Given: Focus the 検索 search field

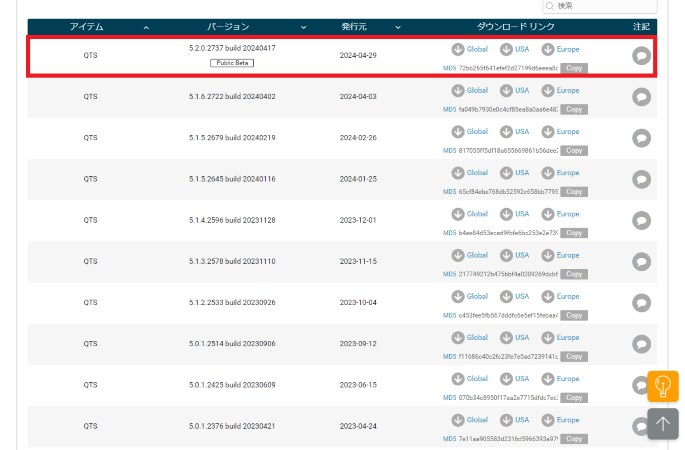Looking at the screenshot, I should pyautogui.click(x=599, y=6).
